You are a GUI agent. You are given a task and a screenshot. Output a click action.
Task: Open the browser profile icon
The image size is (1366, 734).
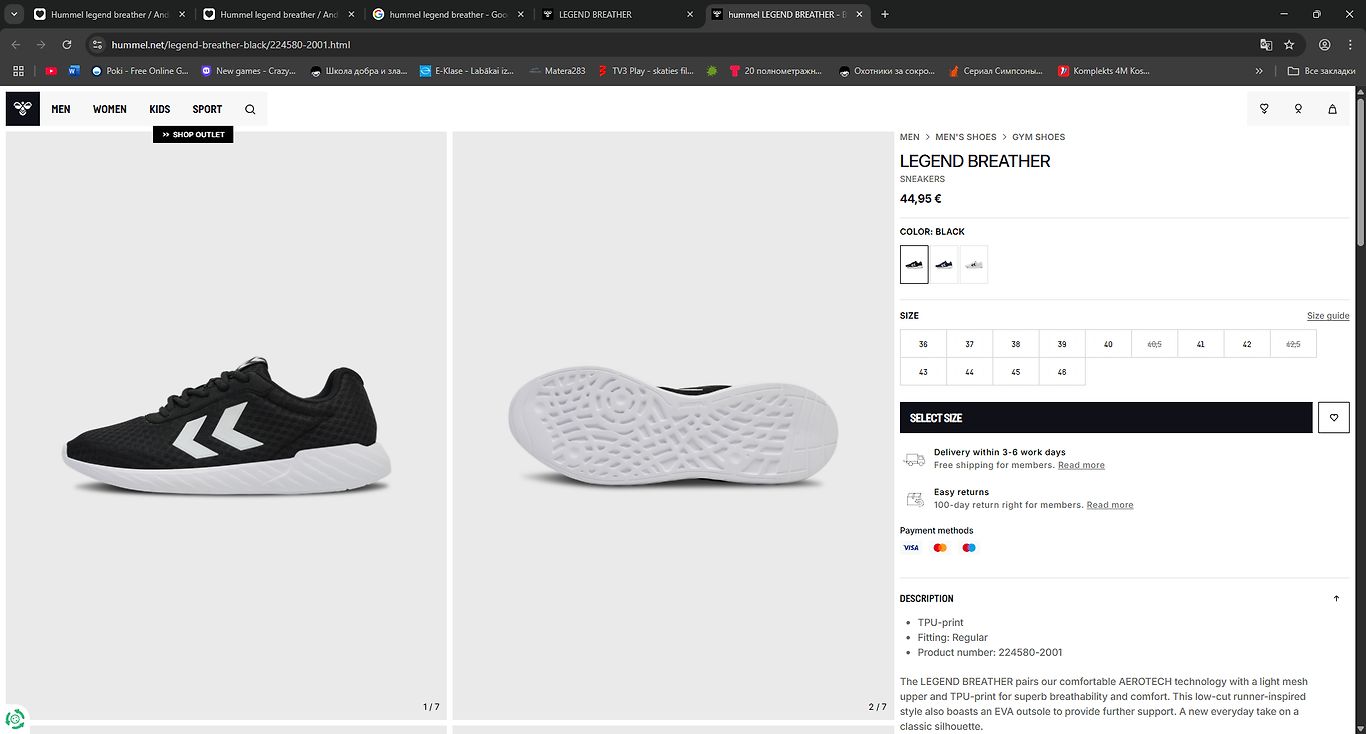[x=1324, y=45]
